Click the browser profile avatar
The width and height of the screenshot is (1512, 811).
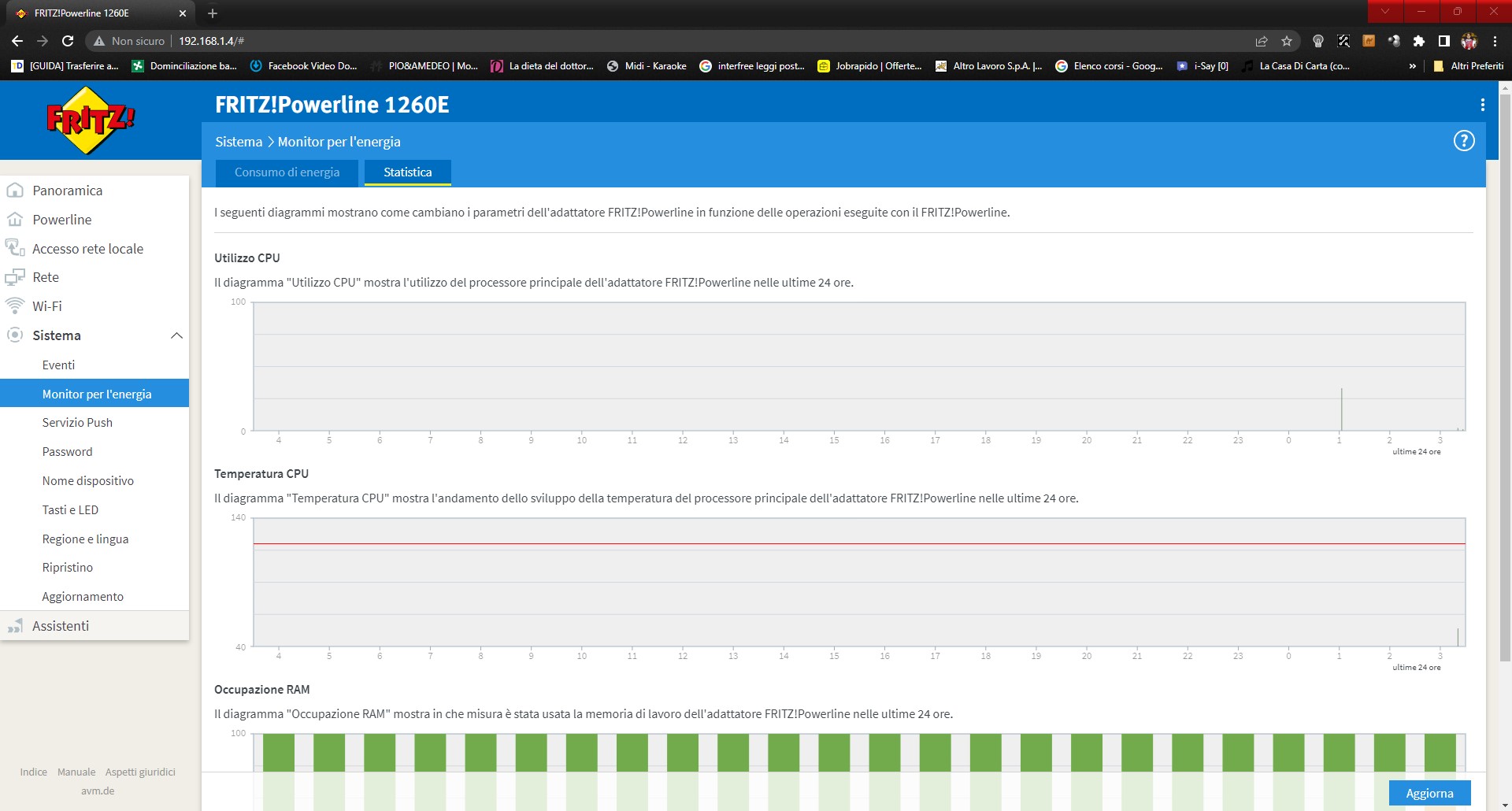tap(1469, 41)
